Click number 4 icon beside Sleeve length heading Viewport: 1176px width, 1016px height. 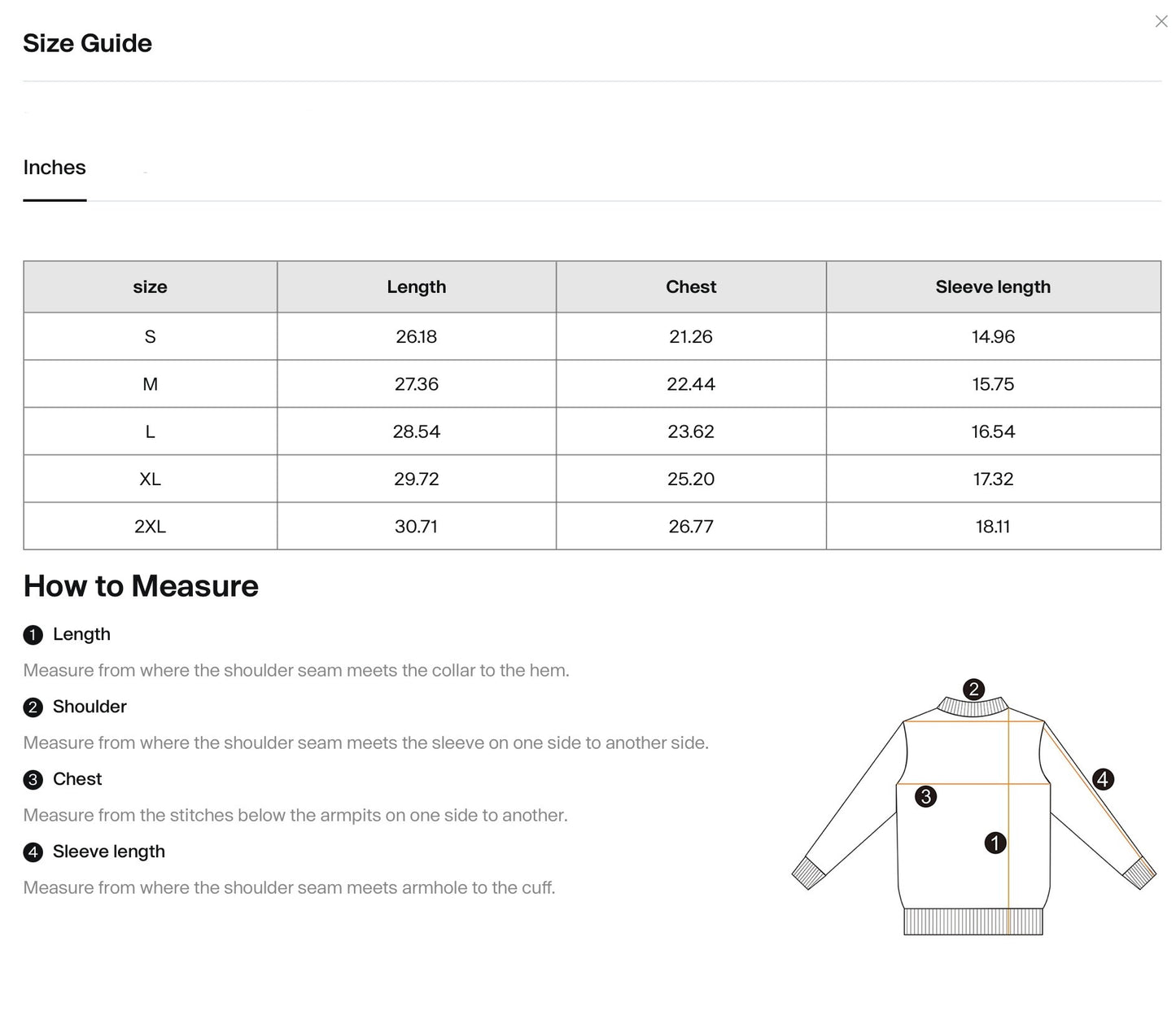[x=33, y=852]
